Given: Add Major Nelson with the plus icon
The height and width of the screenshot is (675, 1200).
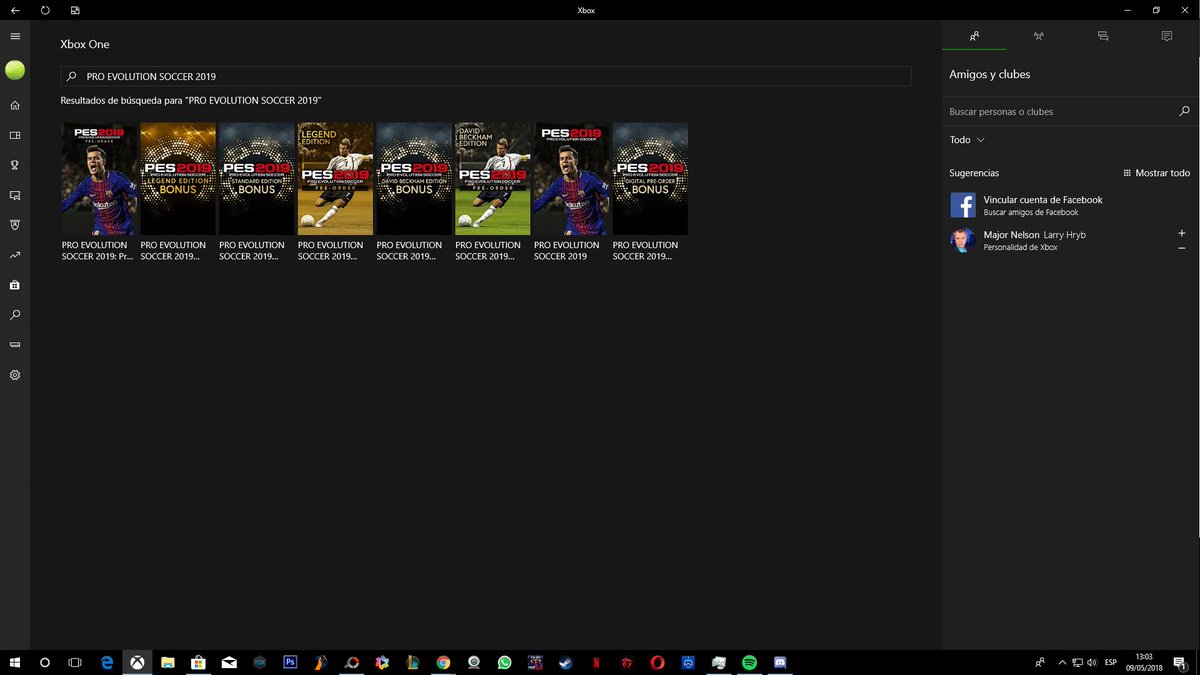Looking at the screenshot, I should (1182, 233).
